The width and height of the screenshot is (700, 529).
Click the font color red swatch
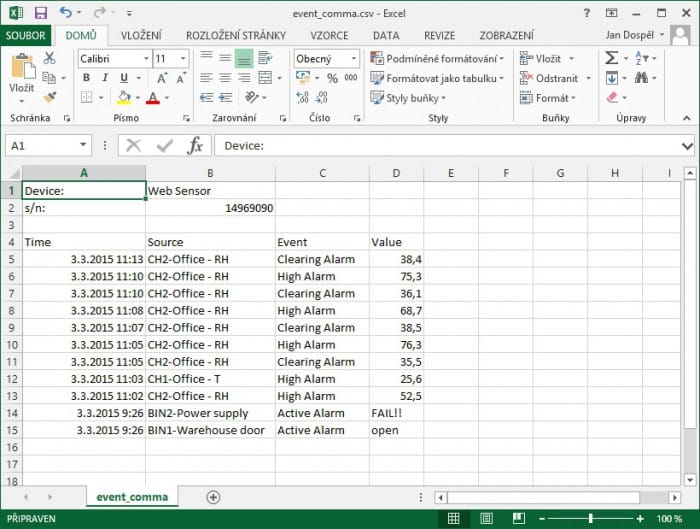coord(152,98)
